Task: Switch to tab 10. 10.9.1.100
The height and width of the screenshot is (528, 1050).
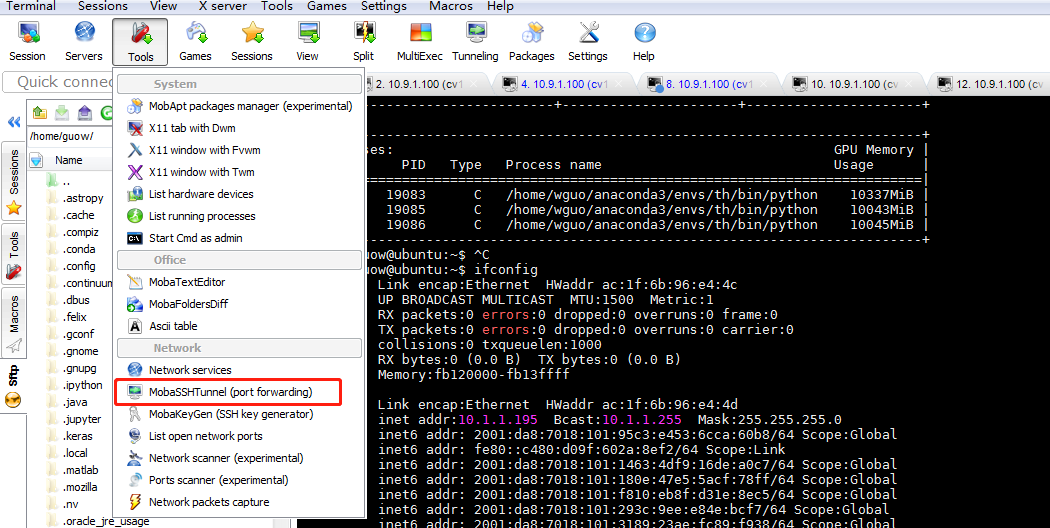Action: 853,84
